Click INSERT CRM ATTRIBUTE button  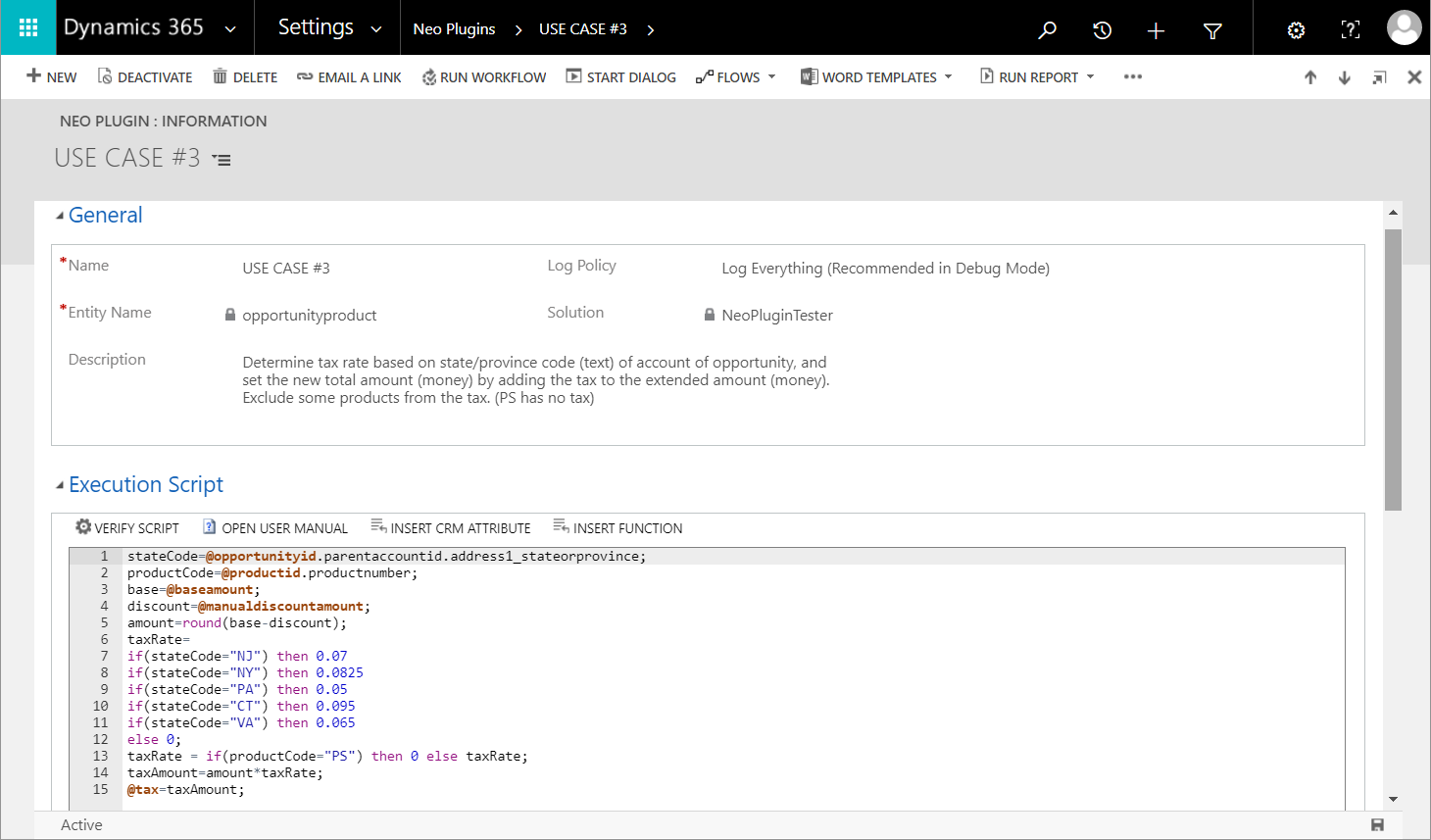pos(451,527)
